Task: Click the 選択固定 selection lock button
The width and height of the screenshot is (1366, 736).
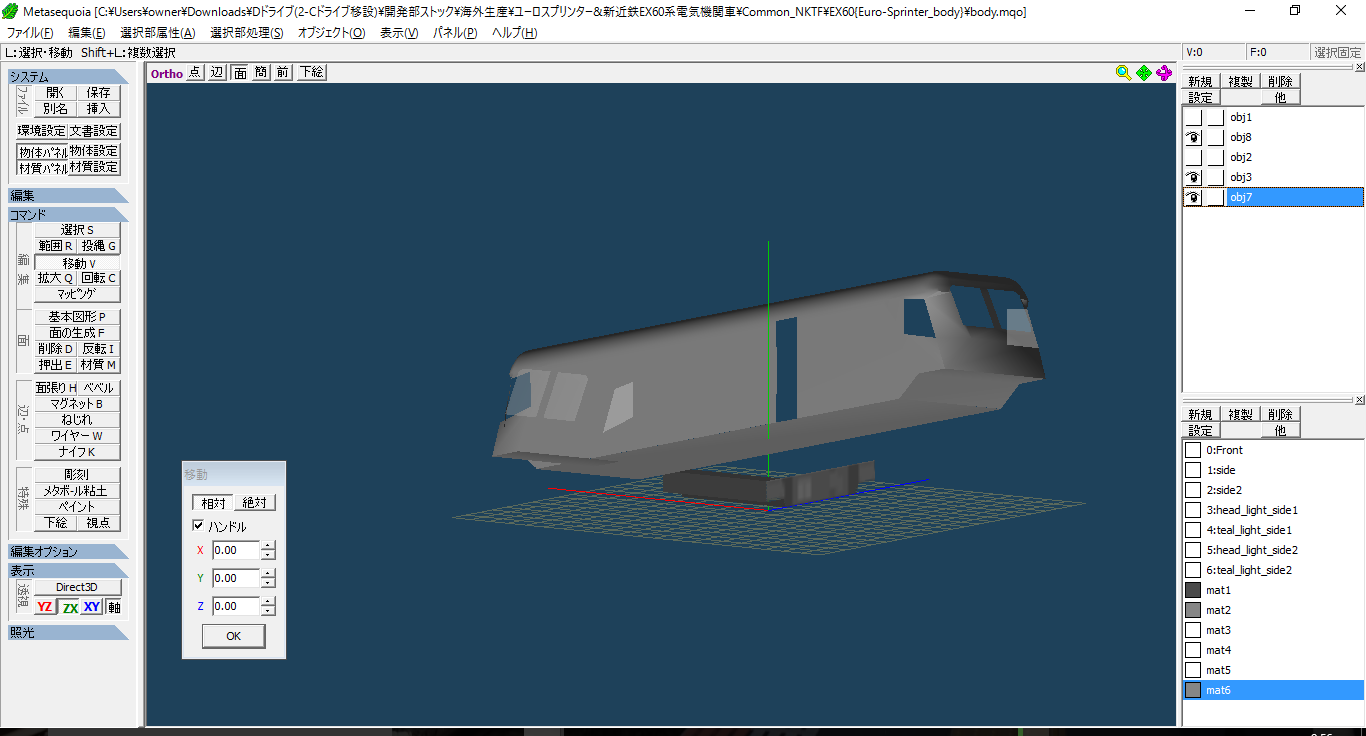Action: pos(1337,53)
